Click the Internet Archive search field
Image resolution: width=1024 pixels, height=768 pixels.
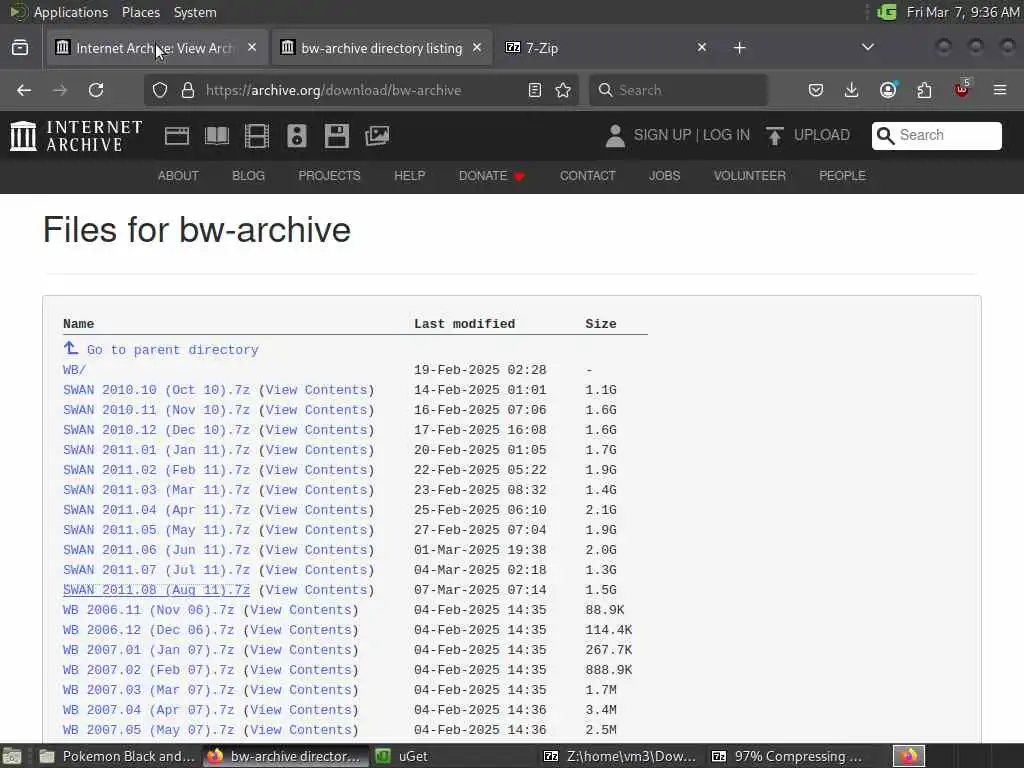936,135
